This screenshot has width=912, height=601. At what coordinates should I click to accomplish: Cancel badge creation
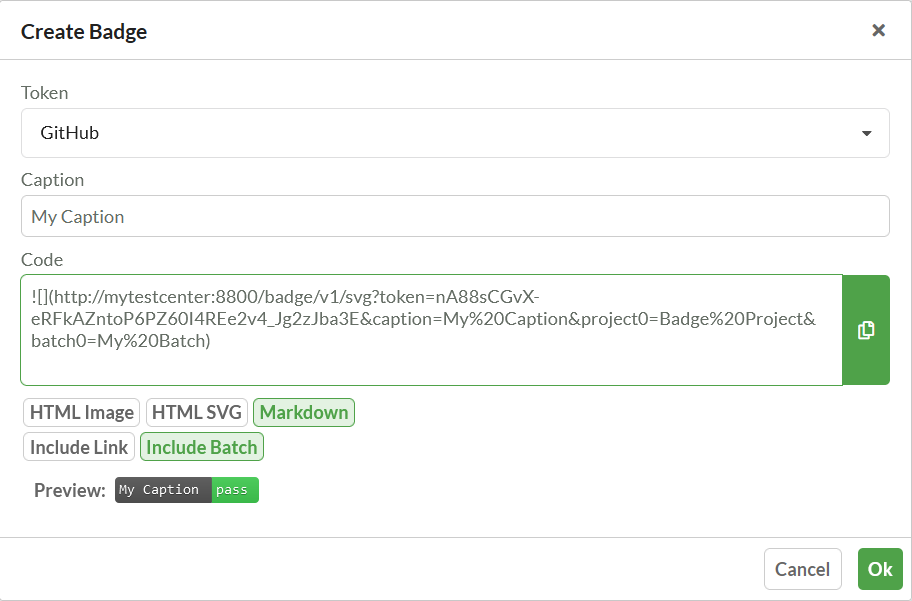pos(802,569)
